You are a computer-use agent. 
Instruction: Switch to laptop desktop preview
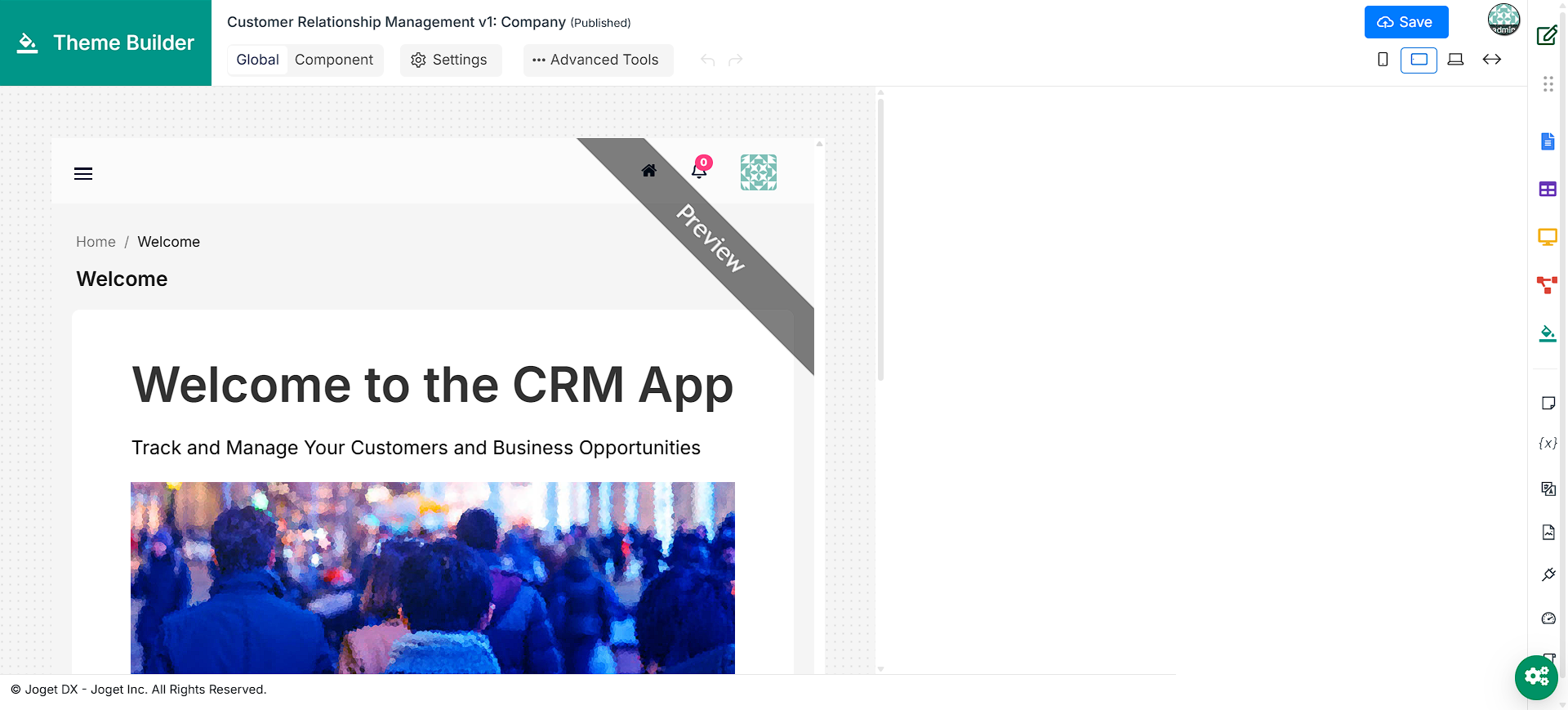click(1455, 60)
